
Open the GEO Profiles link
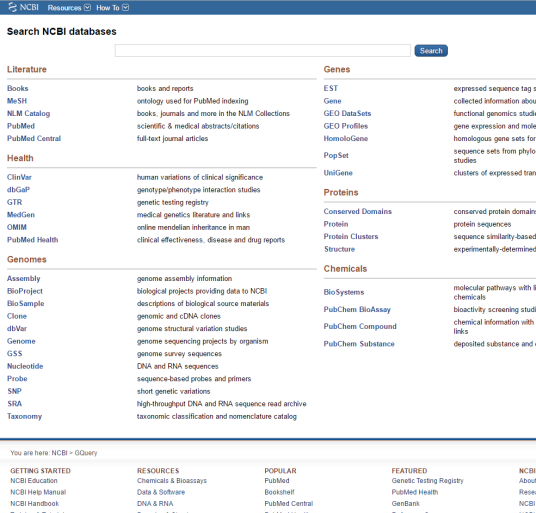346,126
